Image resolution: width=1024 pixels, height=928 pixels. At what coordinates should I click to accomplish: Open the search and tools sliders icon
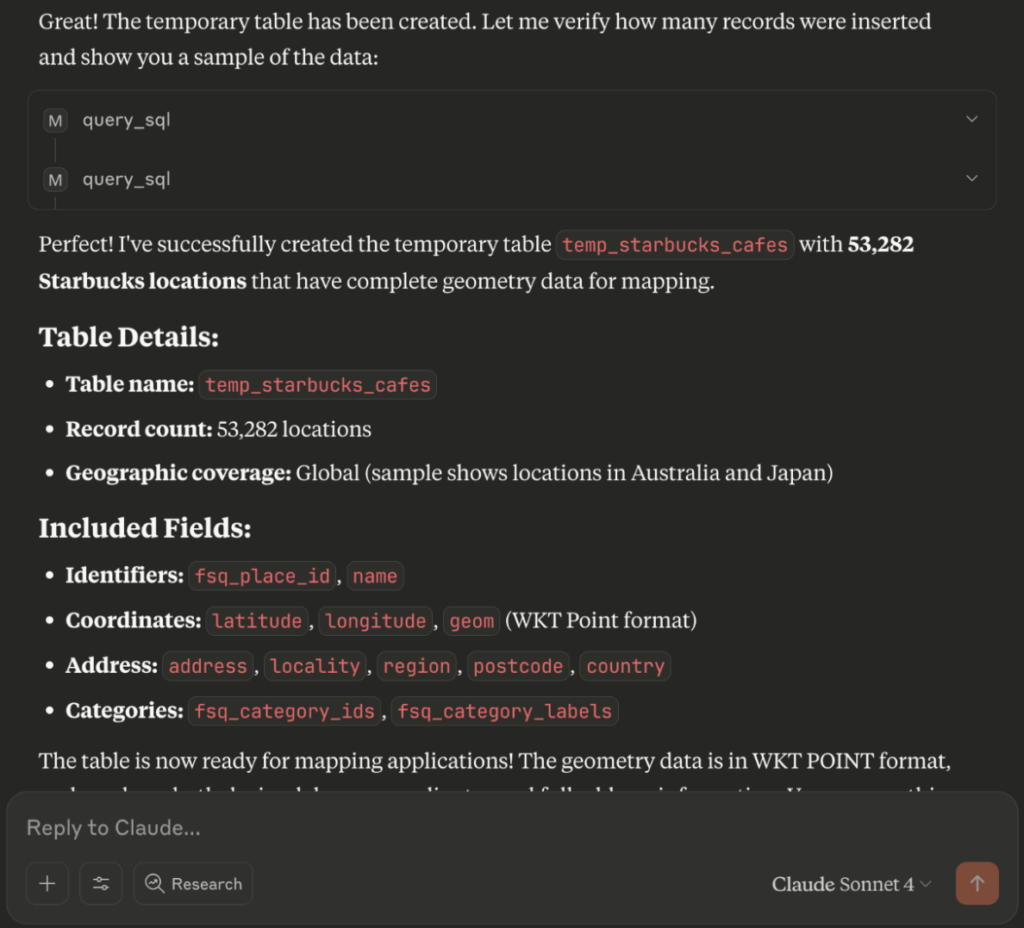[101, 884]
